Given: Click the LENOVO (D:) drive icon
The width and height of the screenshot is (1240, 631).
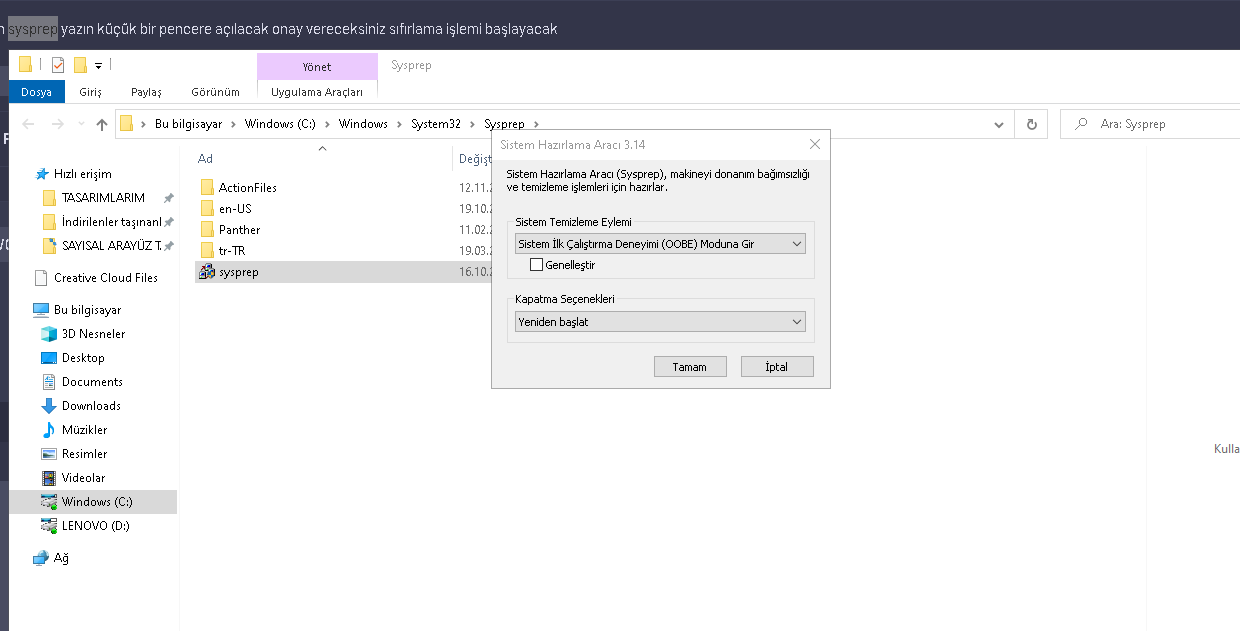Looking at the screenshot, I should coord(49,526).
